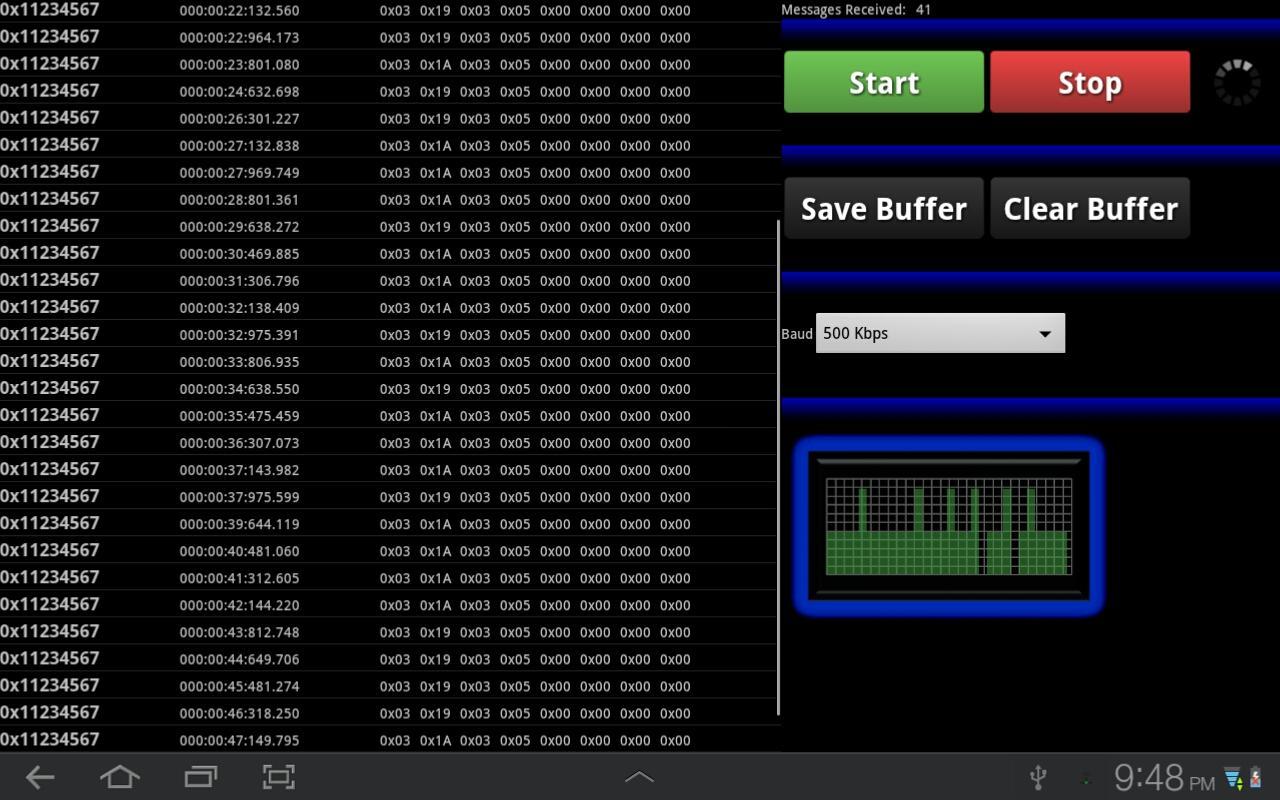Tap the charging battery icon
1280x800 pixels.
tap(1255, 777)
